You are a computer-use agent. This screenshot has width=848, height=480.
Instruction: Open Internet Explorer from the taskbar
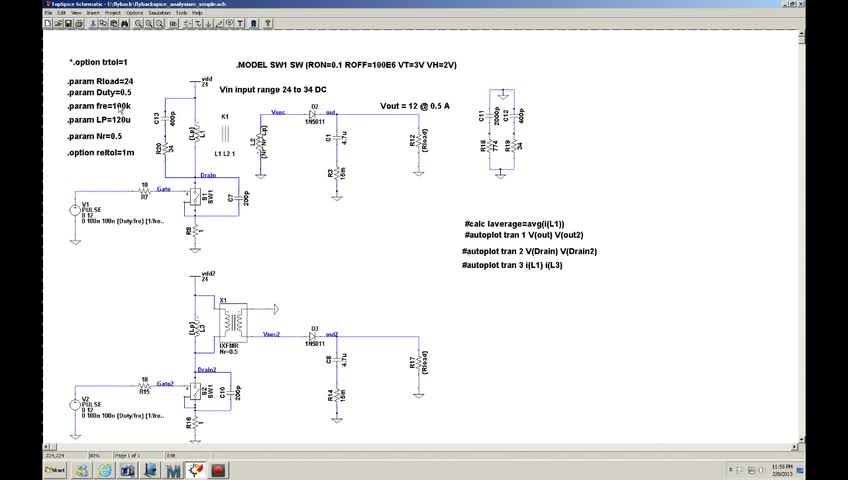point(105,470)
